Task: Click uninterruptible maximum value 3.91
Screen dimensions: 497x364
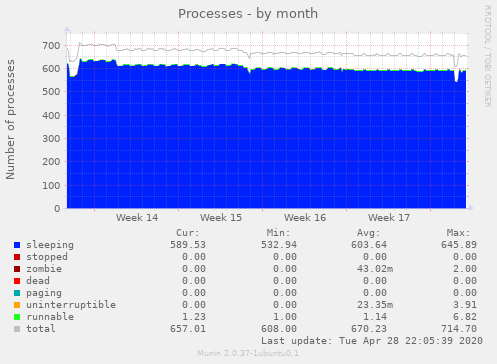Action: coord(465,305)
